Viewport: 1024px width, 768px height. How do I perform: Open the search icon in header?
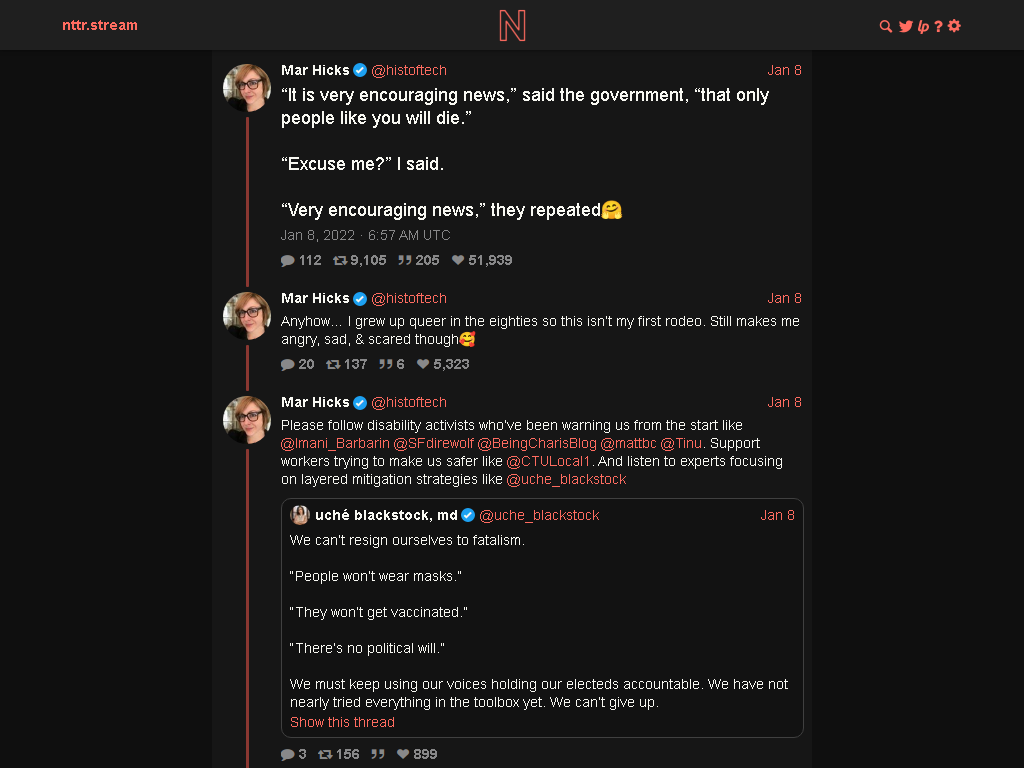pos(886,26)
